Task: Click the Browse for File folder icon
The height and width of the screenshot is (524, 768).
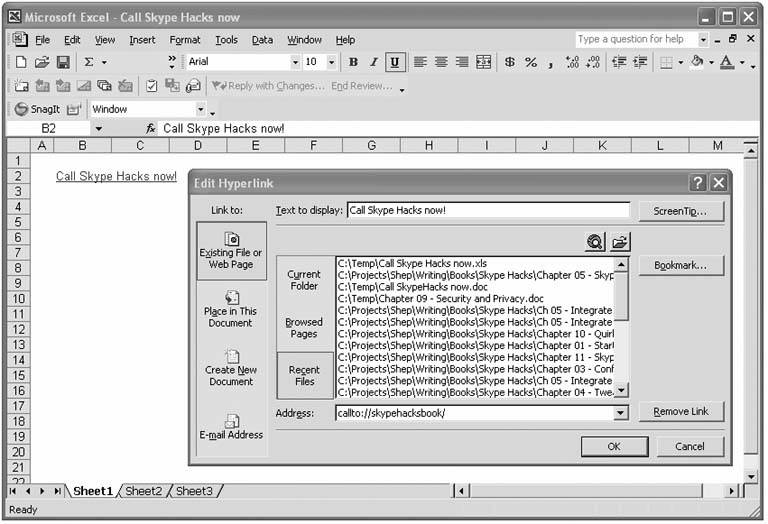Action: (x=620, y=241)
